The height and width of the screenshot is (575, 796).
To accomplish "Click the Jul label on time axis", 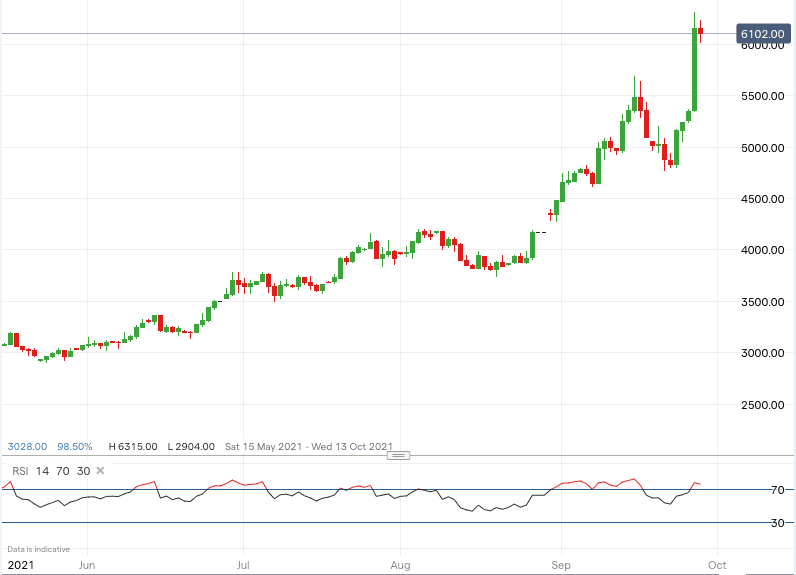I will tap(243, 565).
